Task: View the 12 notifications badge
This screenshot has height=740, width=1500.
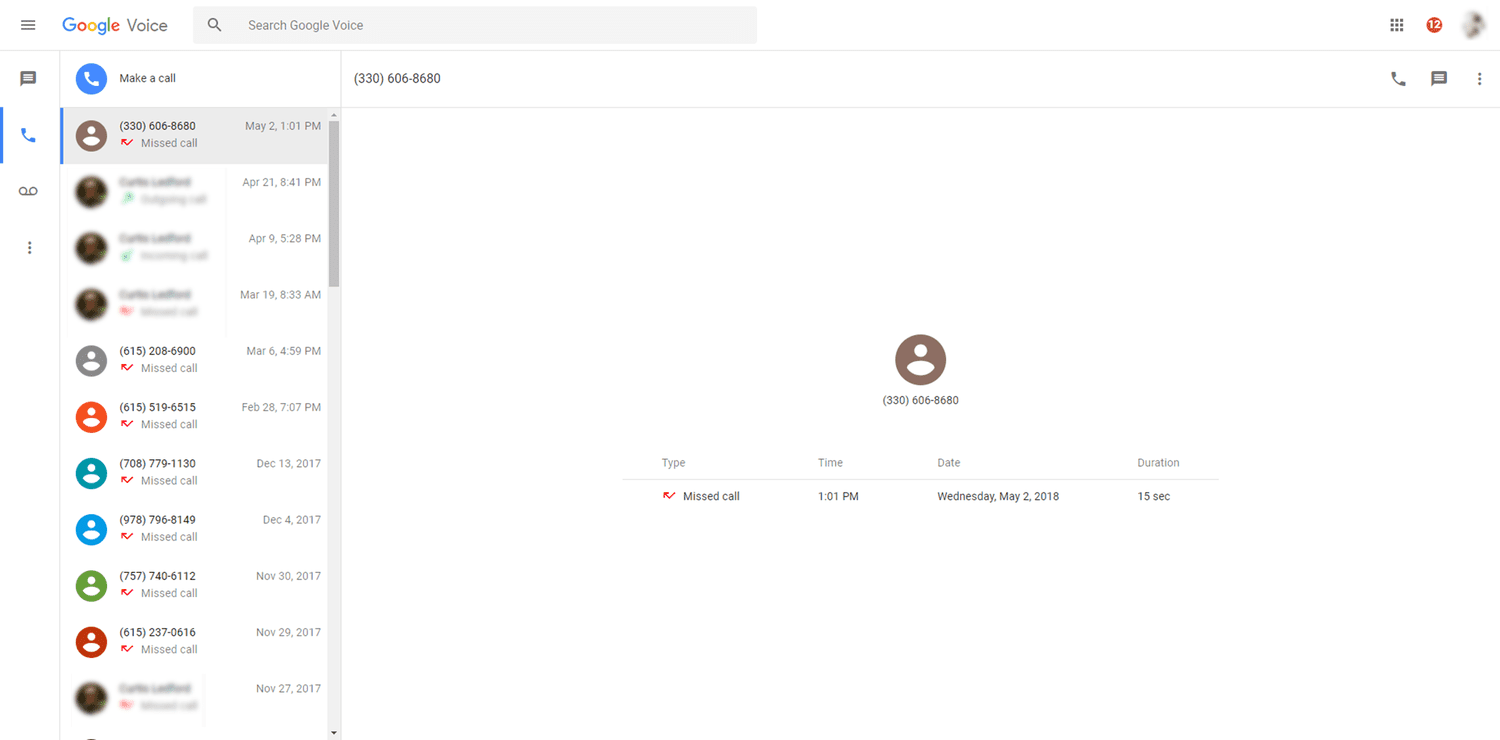Action: (x=1434, y=25)
